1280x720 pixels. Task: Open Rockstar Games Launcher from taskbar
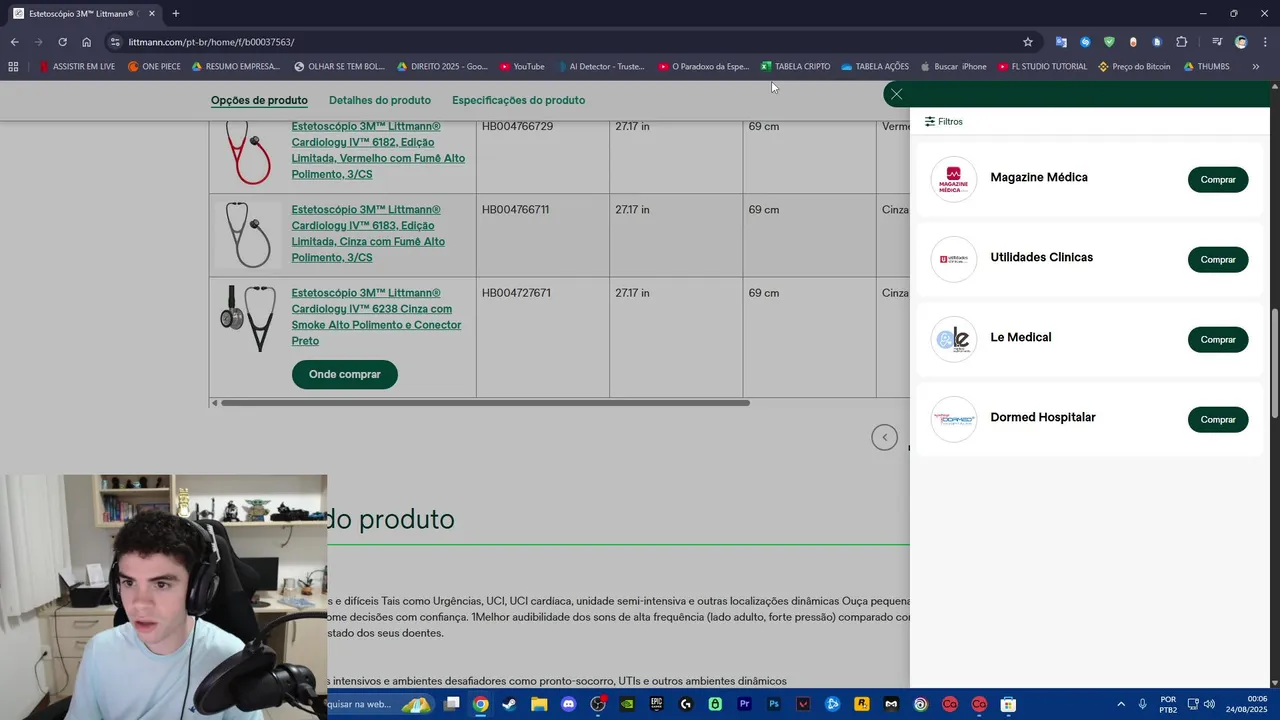862,704
